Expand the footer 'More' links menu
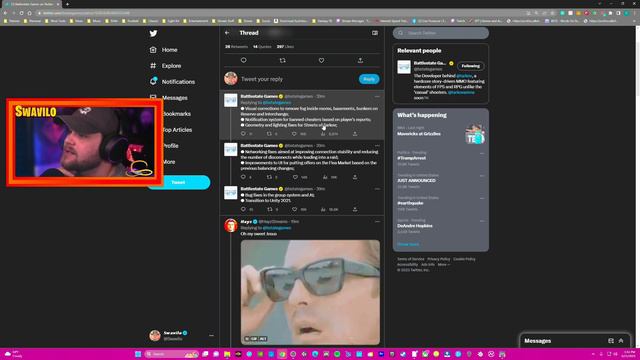640x360 pixels. (444, 264)
